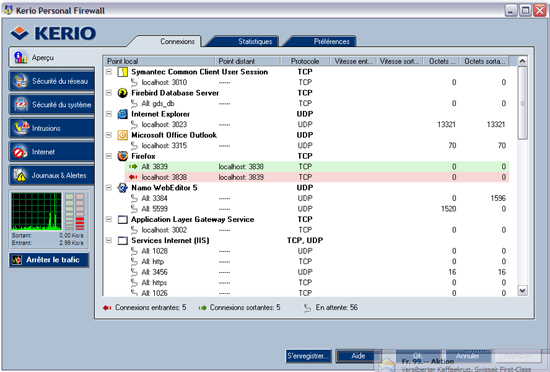550x372 pixels.
Task: Click the 1596 outgoing bytes value
Action: tap(498, 198)
